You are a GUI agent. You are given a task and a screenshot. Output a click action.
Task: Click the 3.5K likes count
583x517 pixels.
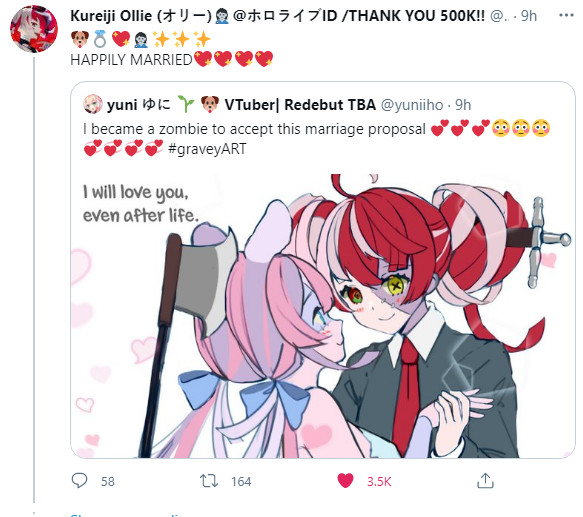pos(379,481)
